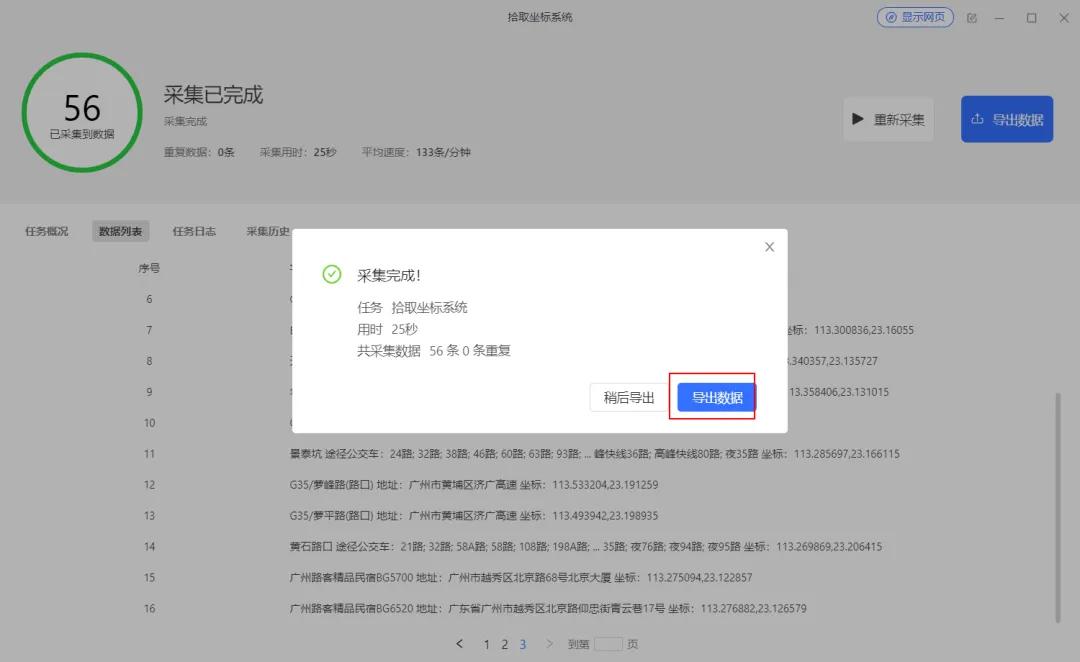Close the 采集完成 dialog with X

coord(769,247)
